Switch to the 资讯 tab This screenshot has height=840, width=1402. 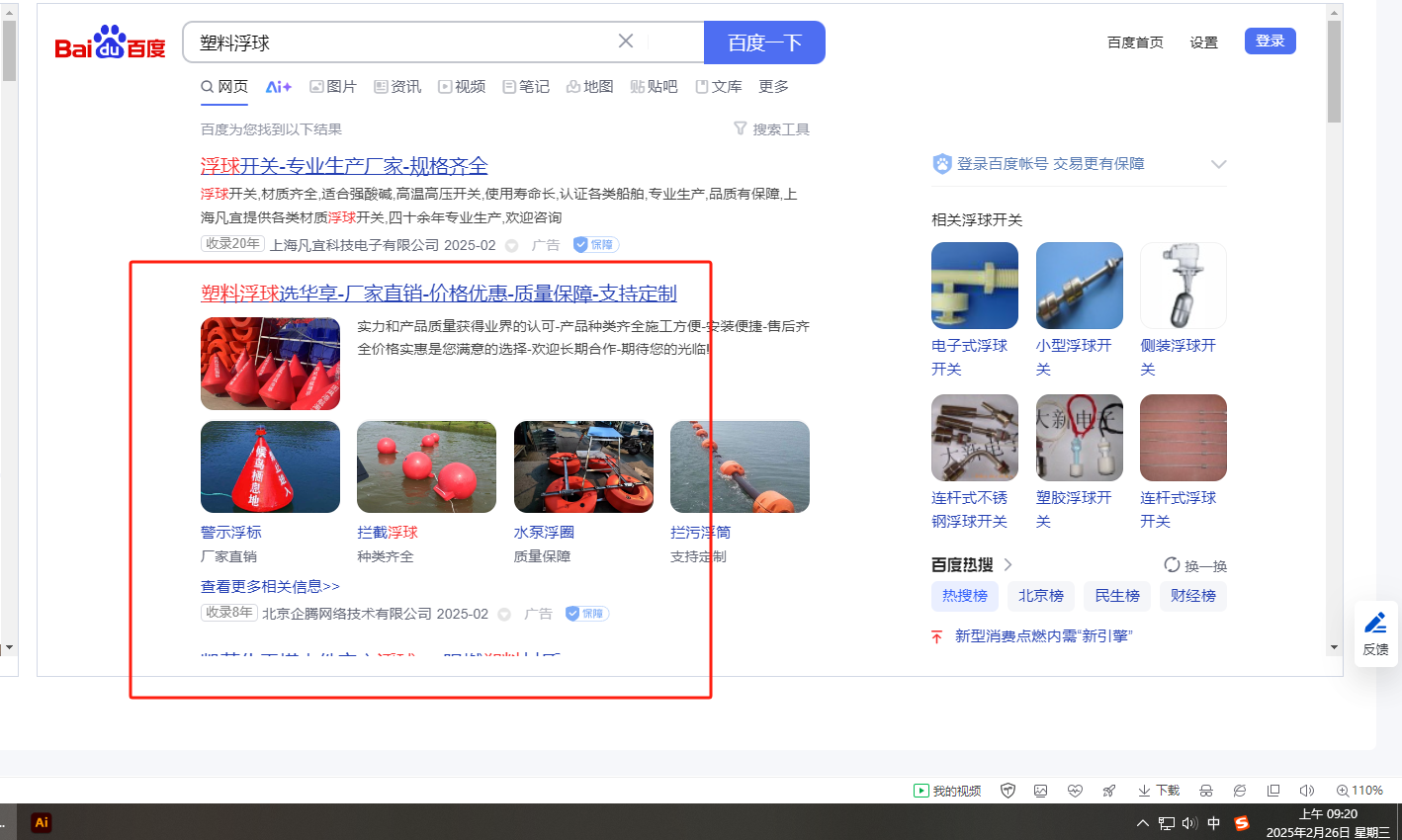point(397,87)
